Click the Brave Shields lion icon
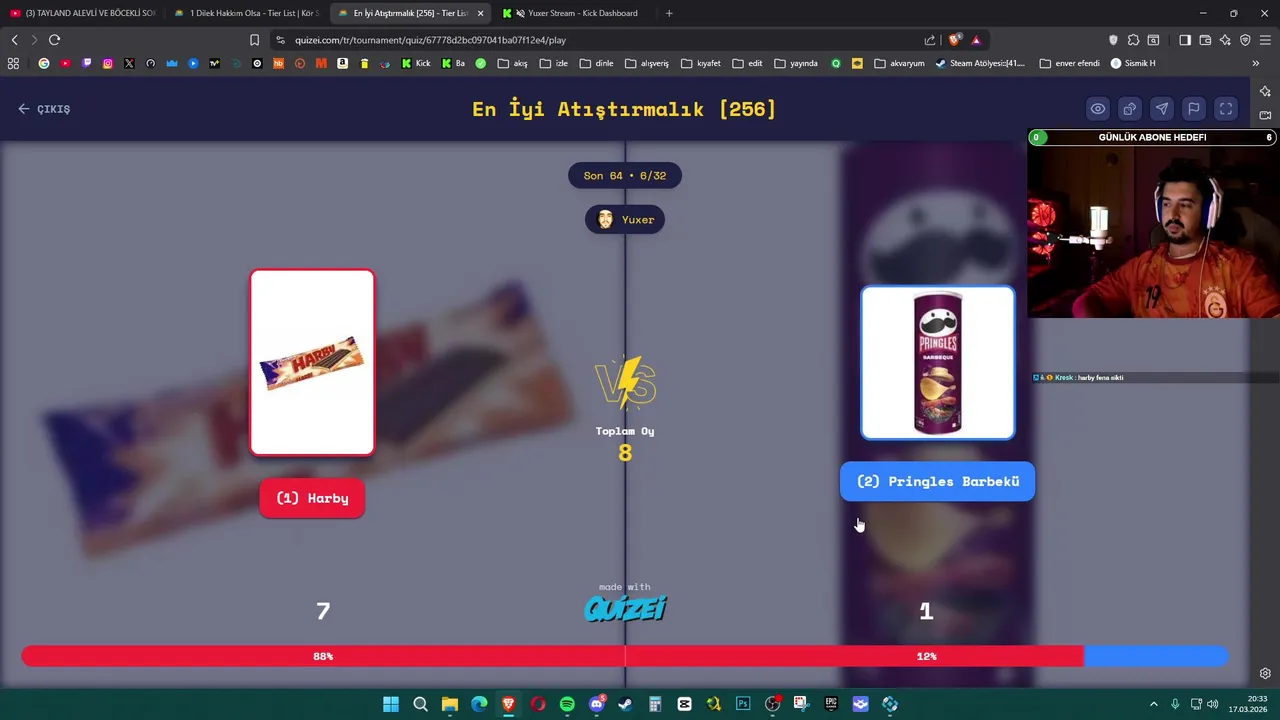 (955, 40)
